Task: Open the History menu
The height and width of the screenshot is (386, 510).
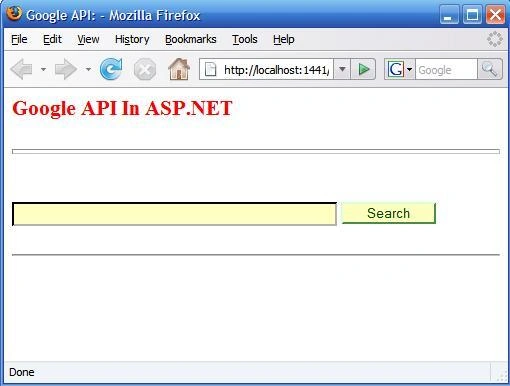Action: point(132,39)
